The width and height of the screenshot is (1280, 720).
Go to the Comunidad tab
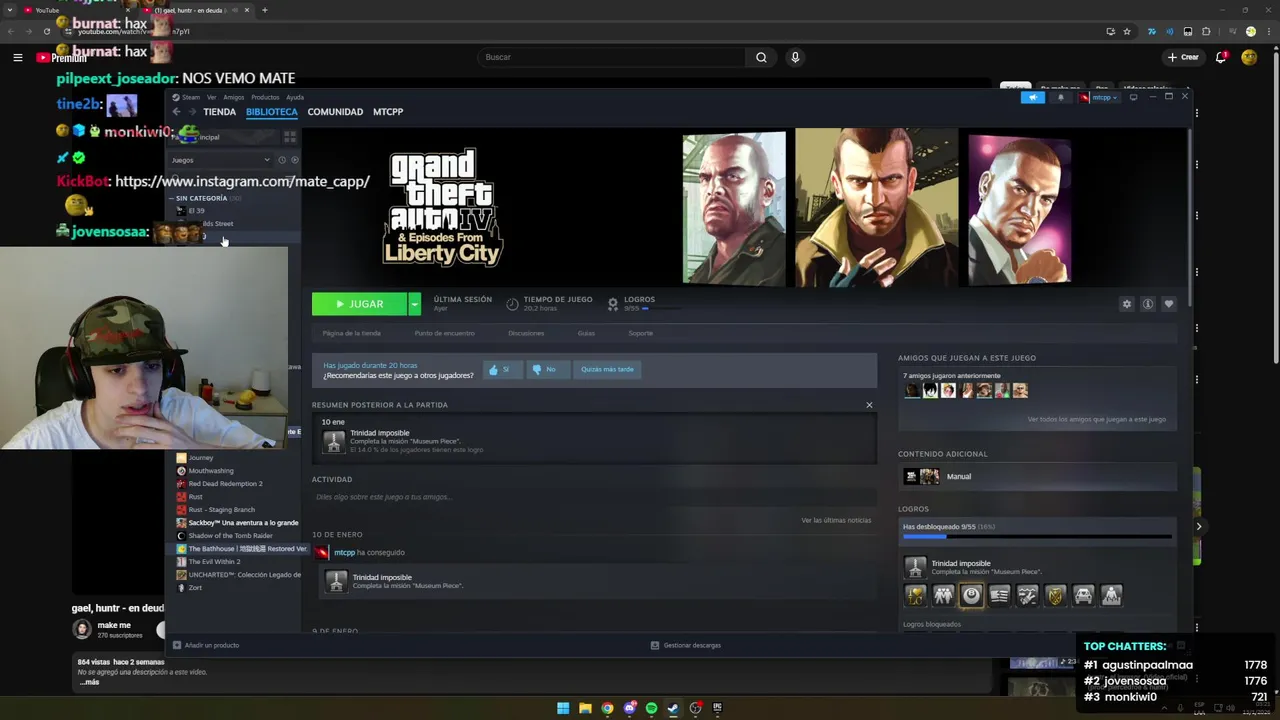(335, 112)
